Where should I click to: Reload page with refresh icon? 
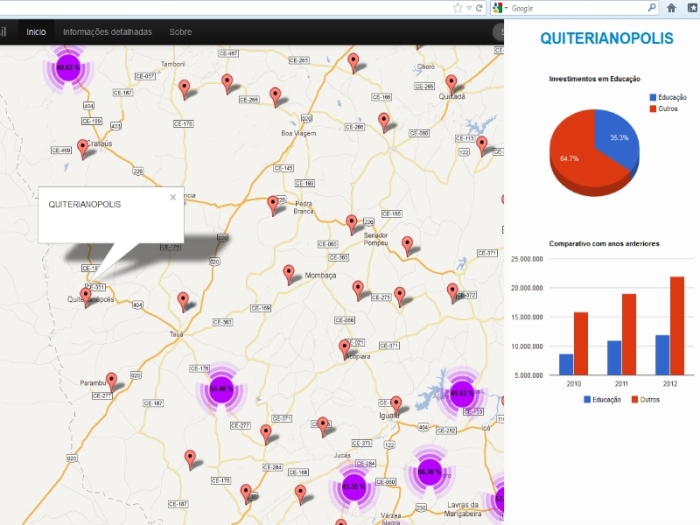point(479,8)
